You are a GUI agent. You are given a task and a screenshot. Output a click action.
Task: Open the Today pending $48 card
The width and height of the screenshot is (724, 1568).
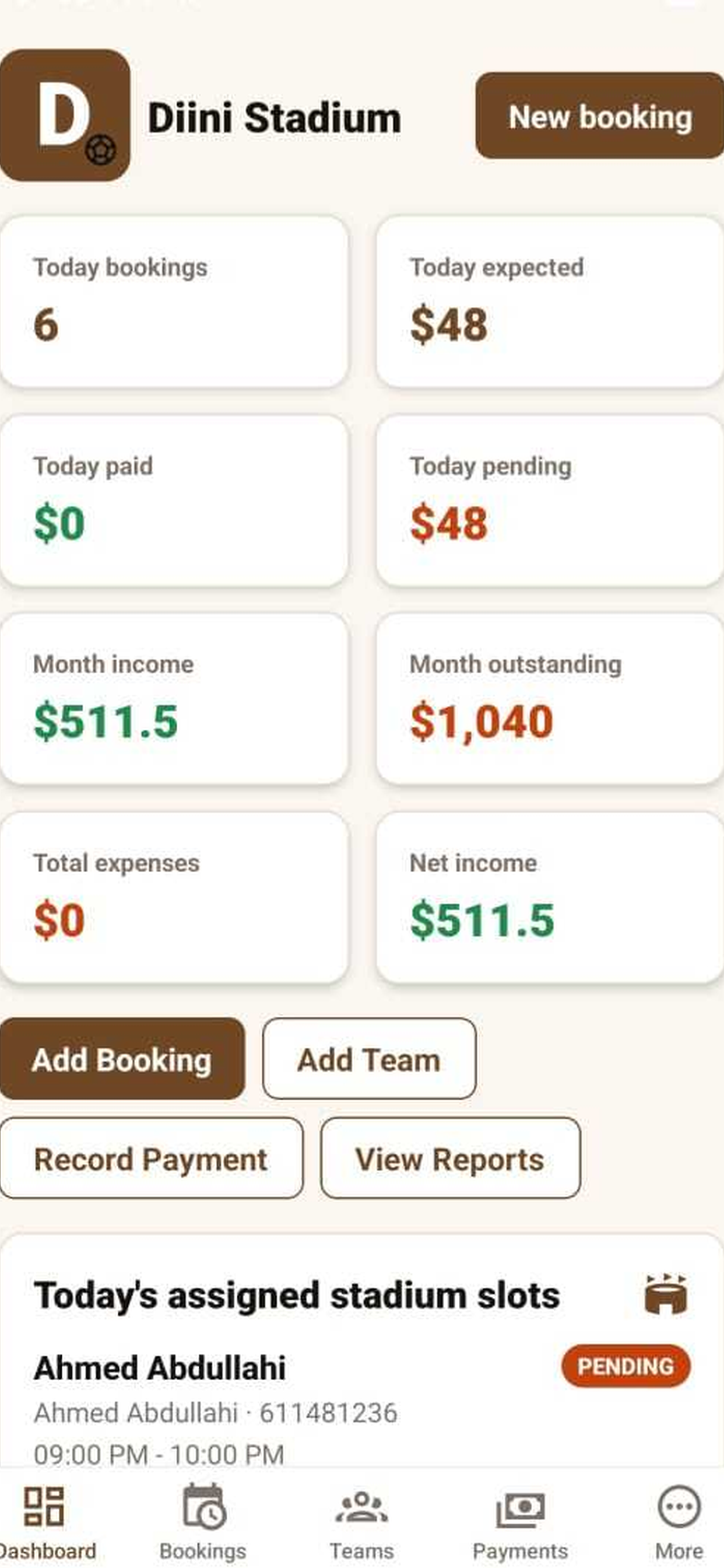550,501
